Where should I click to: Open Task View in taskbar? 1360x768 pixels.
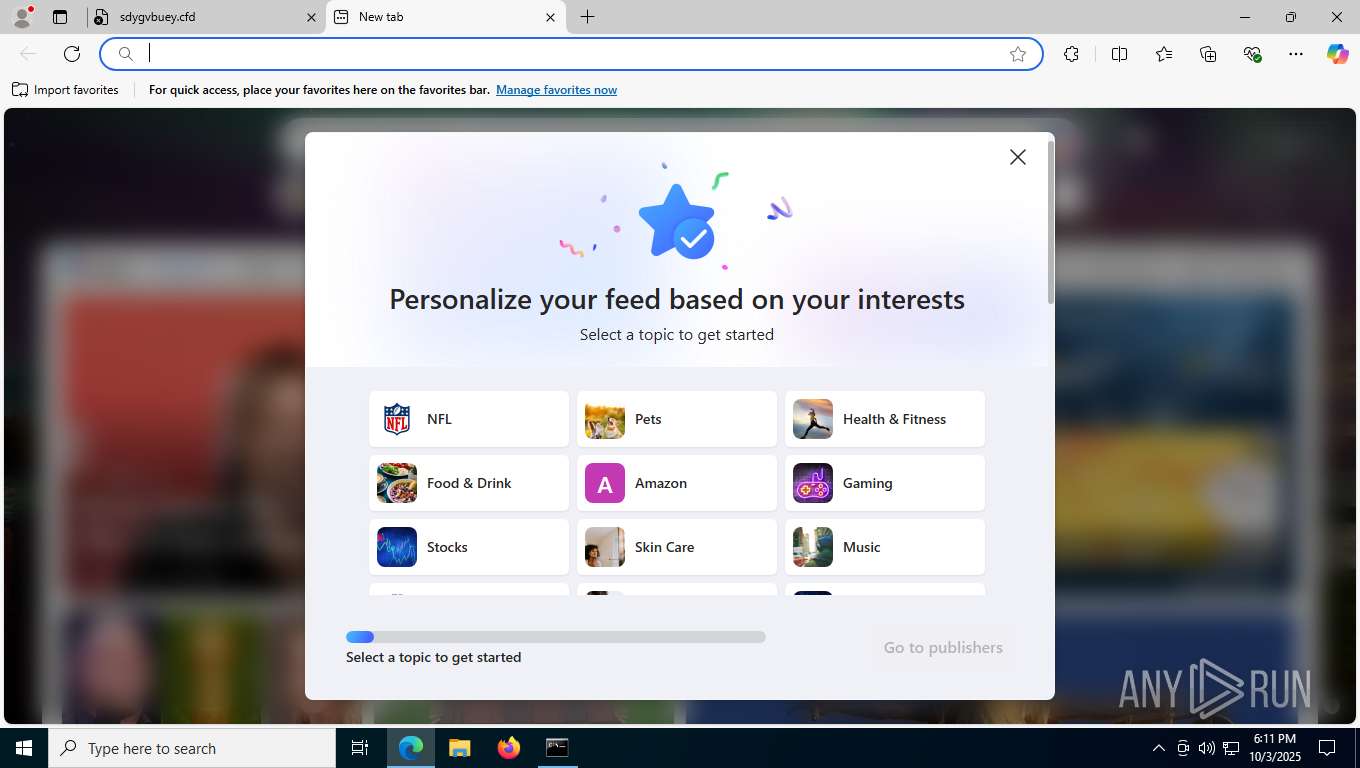click(360, 748)
